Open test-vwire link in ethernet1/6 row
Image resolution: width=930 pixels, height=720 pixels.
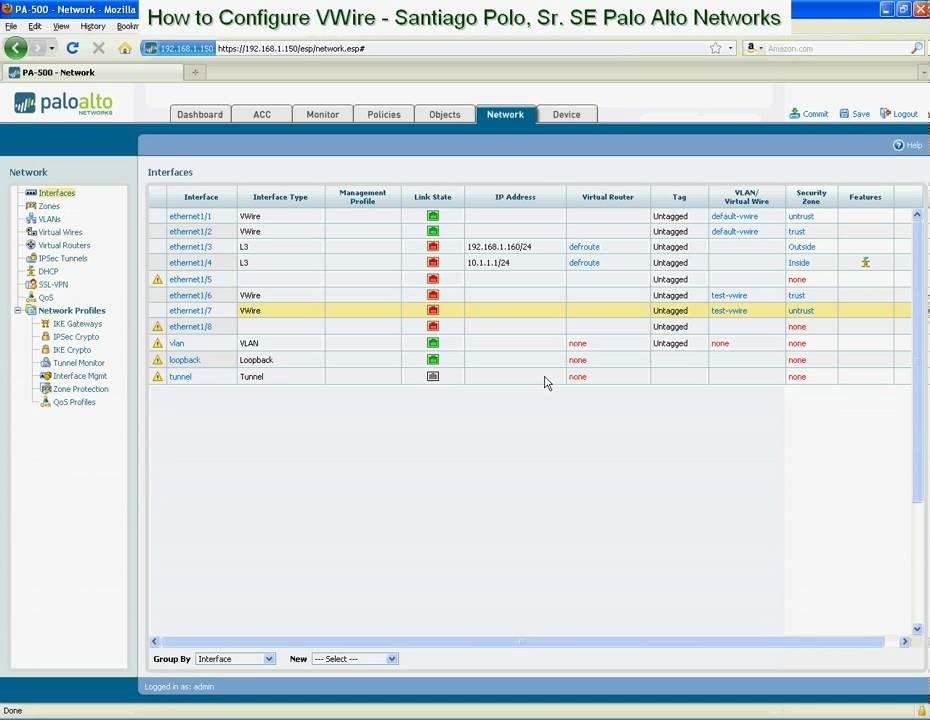(x=729, y=295)
